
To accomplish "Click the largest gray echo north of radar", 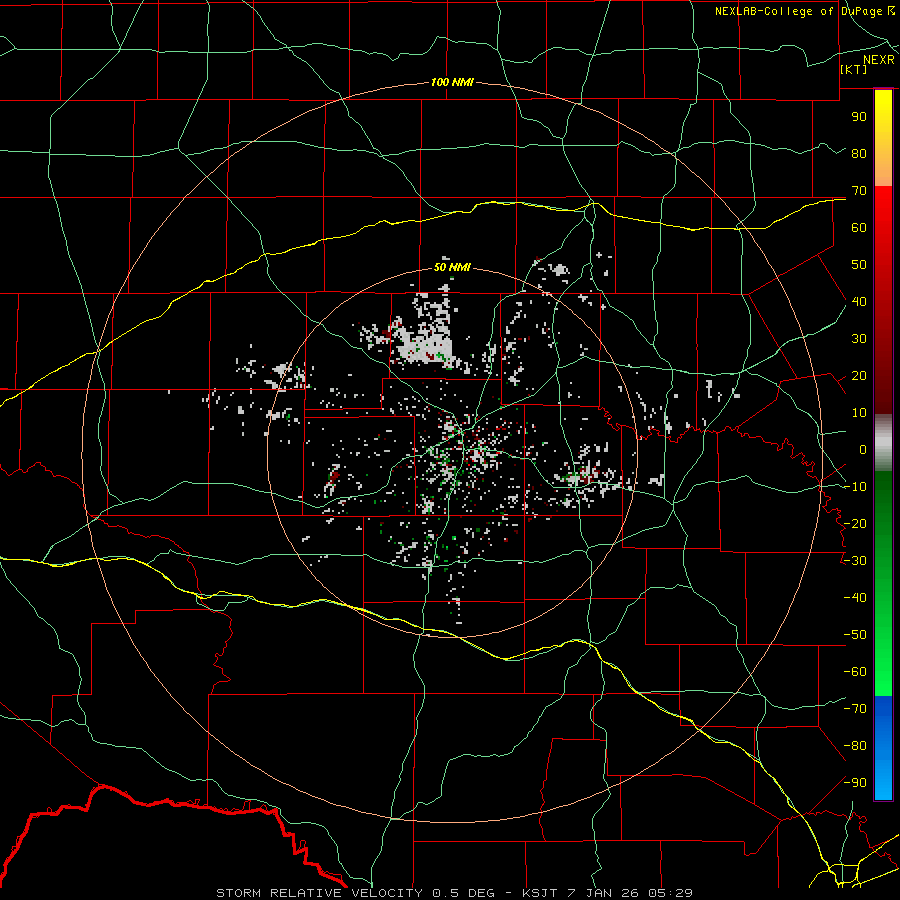I will [x=426, y=344].
